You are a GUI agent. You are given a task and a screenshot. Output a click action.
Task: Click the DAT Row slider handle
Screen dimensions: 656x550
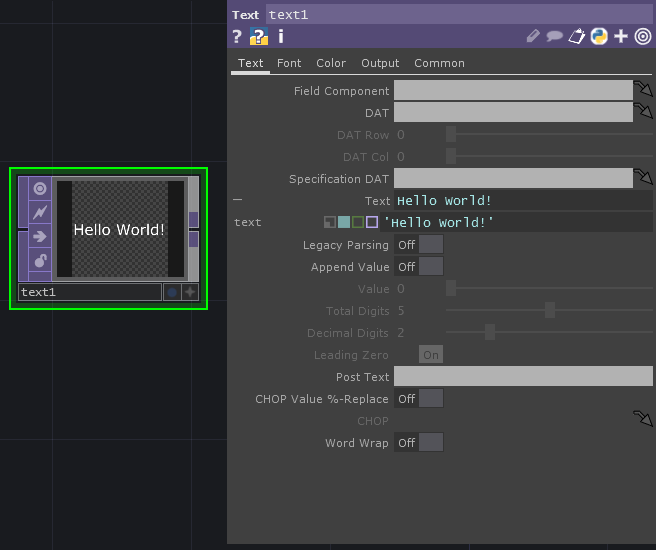tap(451, 134)
